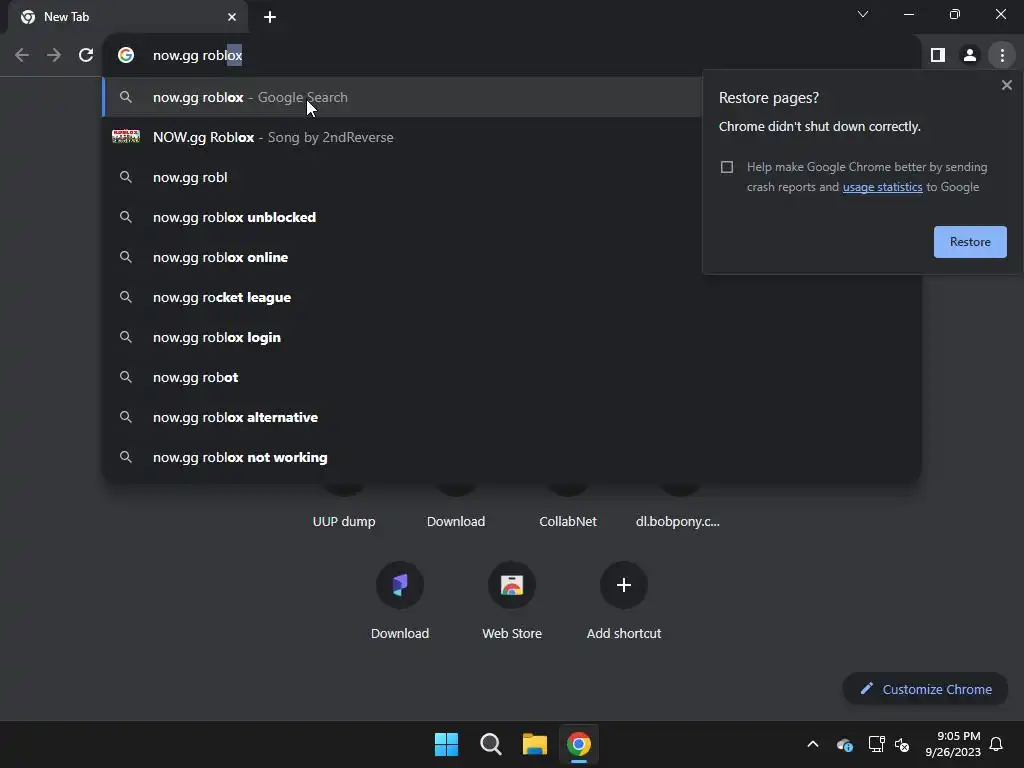Image resolution: width=1024 pixels, height=768 pixels.
Task: Choose 'now.gg roblox alternative' suggestion
Action: pyautogui.click(x=512, y=417)
